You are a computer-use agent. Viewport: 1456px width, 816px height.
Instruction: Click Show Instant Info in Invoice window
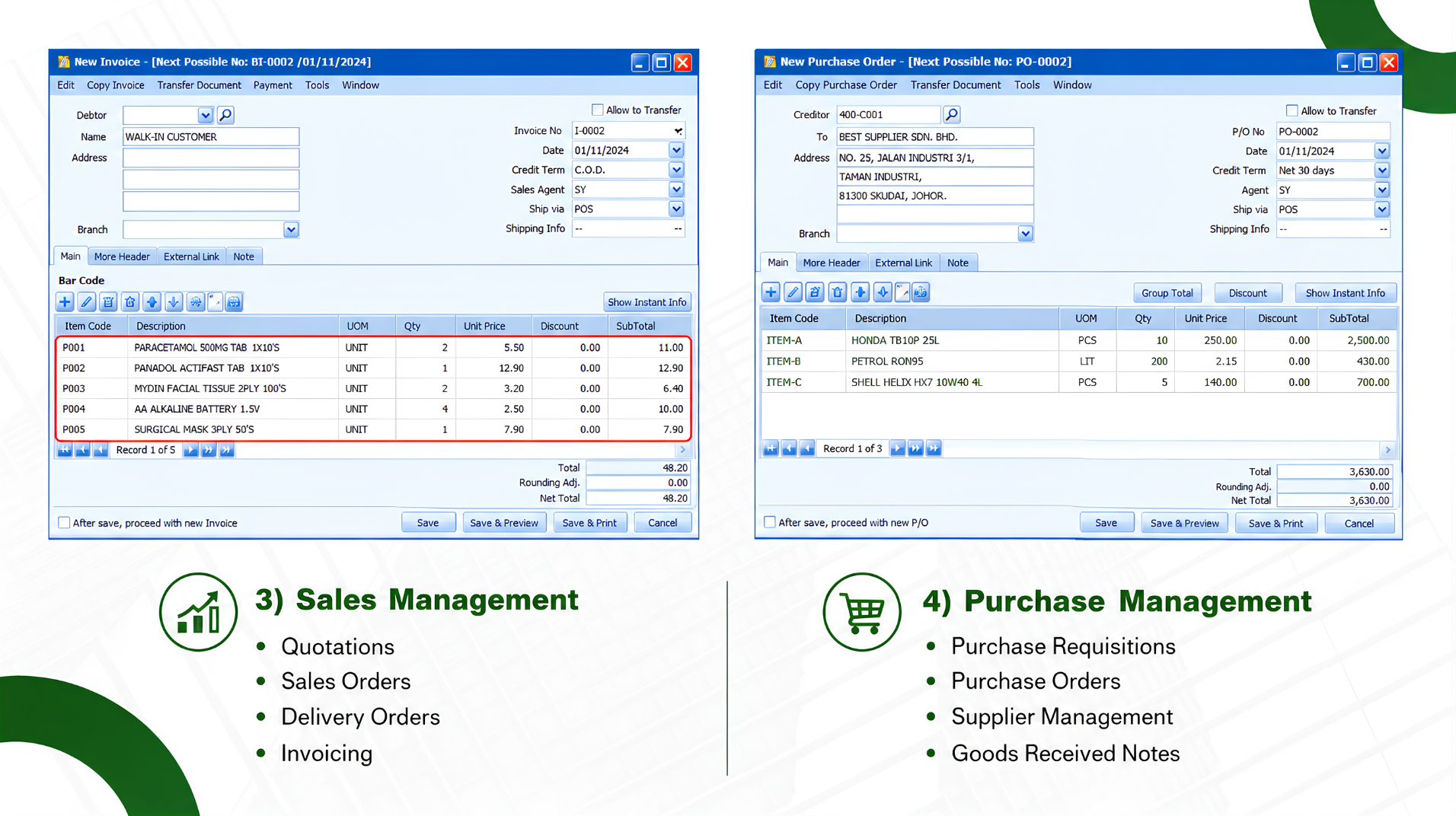coord(647,302)
